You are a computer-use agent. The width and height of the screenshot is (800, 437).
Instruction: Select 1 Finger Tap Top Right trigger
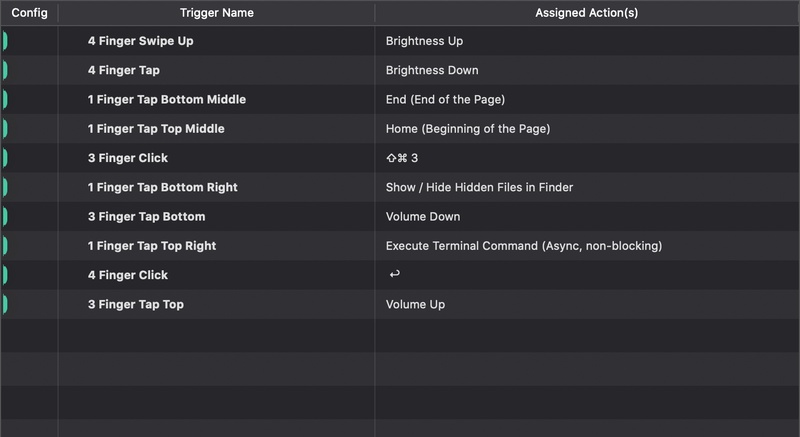[x=152, y=246]
